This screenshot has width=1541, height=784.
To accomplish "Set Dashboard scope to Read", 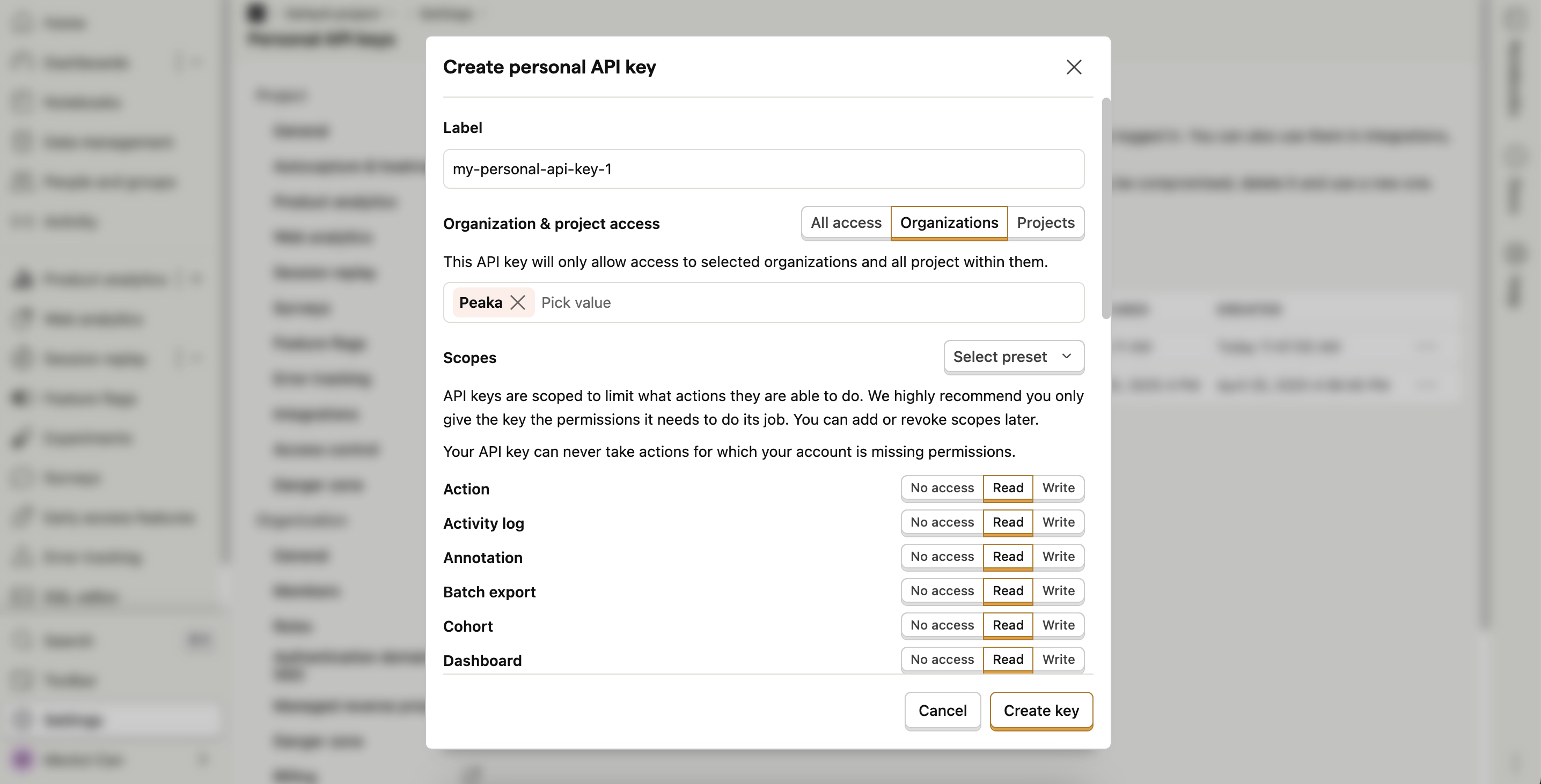I will (x=1008, y=660).
